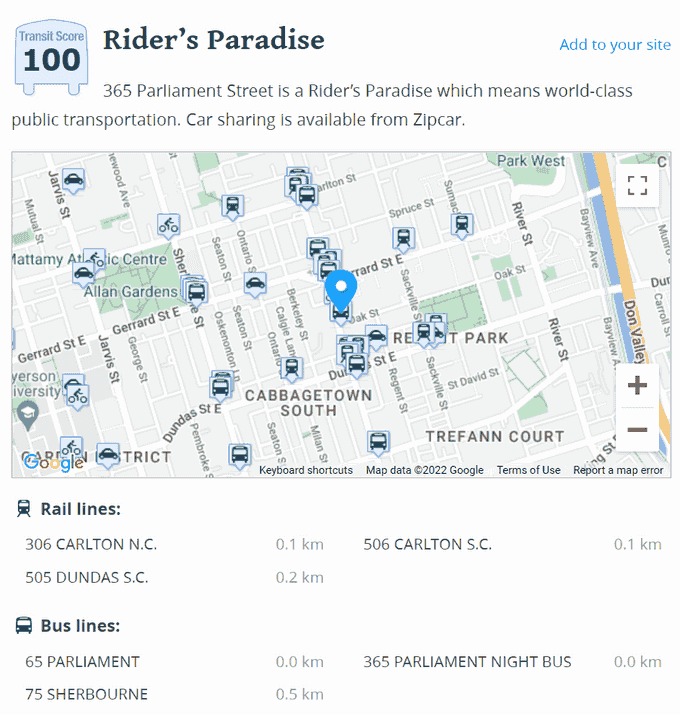Click Report a map error link
The height and width of the screenshot is (714, 680).
point(618,470)
